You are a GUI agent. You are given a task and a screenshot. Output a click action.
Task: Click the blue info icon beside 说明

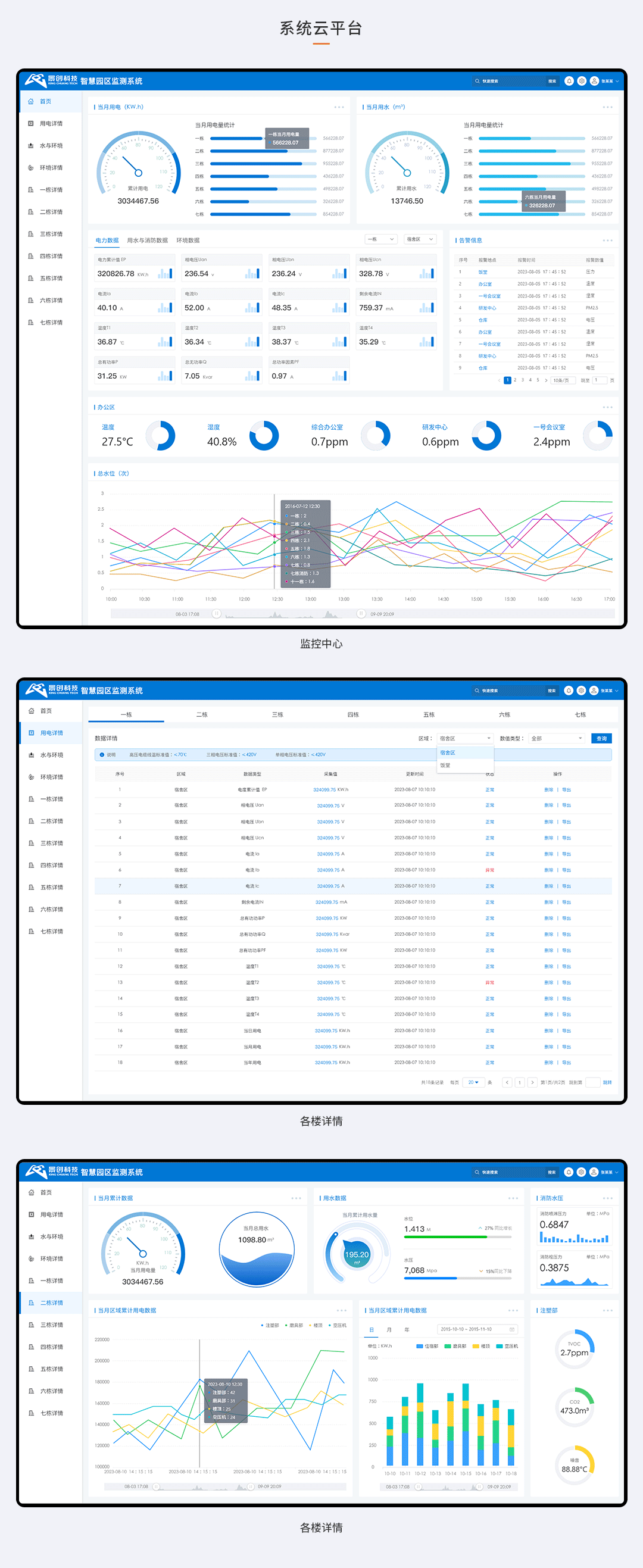[101, 755]
